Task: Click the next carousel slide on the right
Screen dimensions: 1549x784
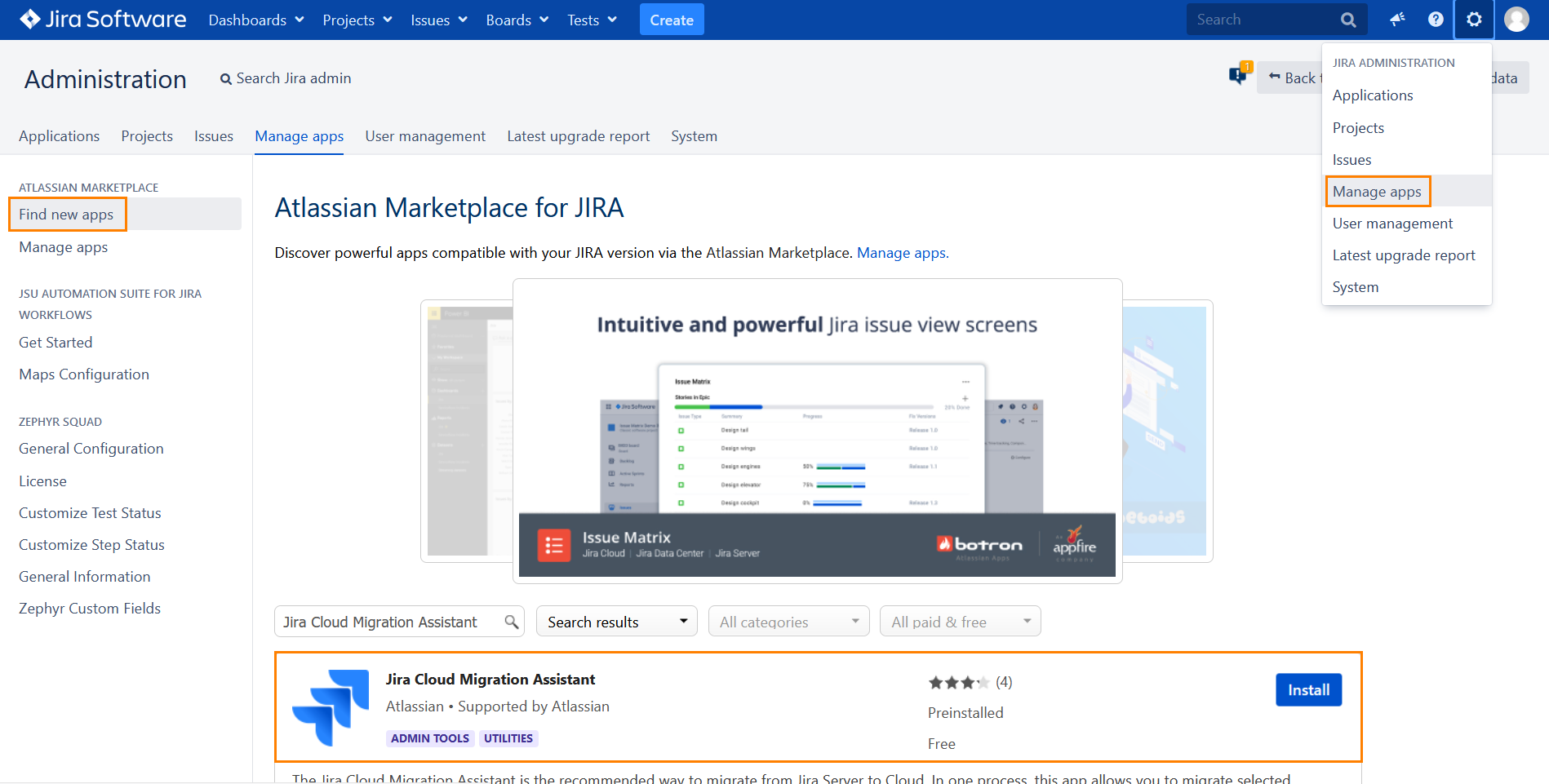Action: (x=1167, y=431)
